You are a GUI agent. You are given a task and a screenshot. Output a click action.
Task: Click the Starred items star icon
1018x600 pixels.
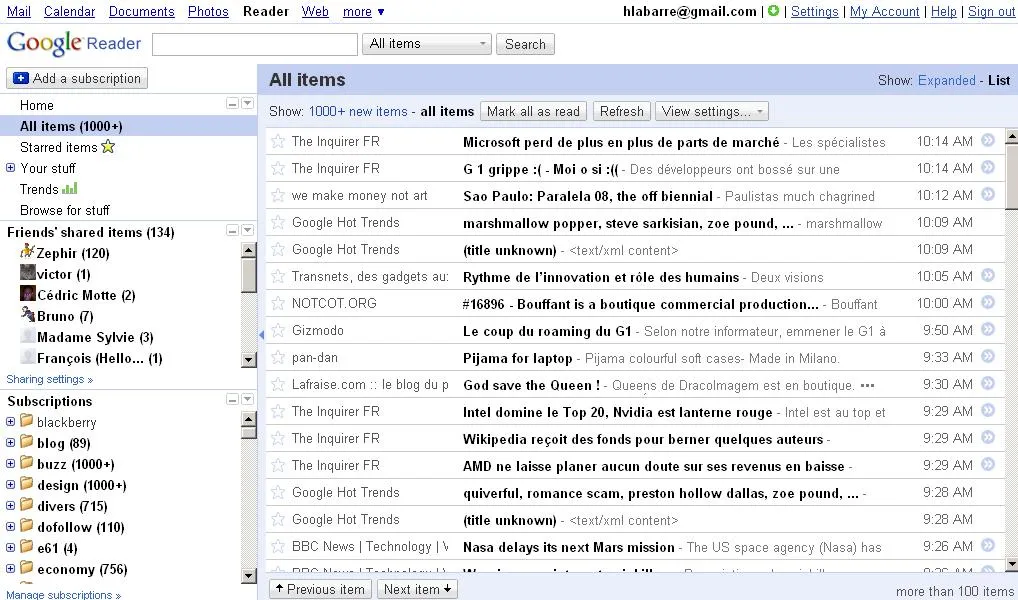coord(108,147)
